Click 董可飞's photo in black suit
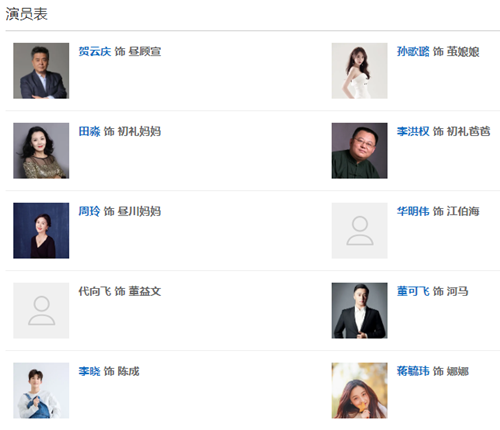 [360, 311]
